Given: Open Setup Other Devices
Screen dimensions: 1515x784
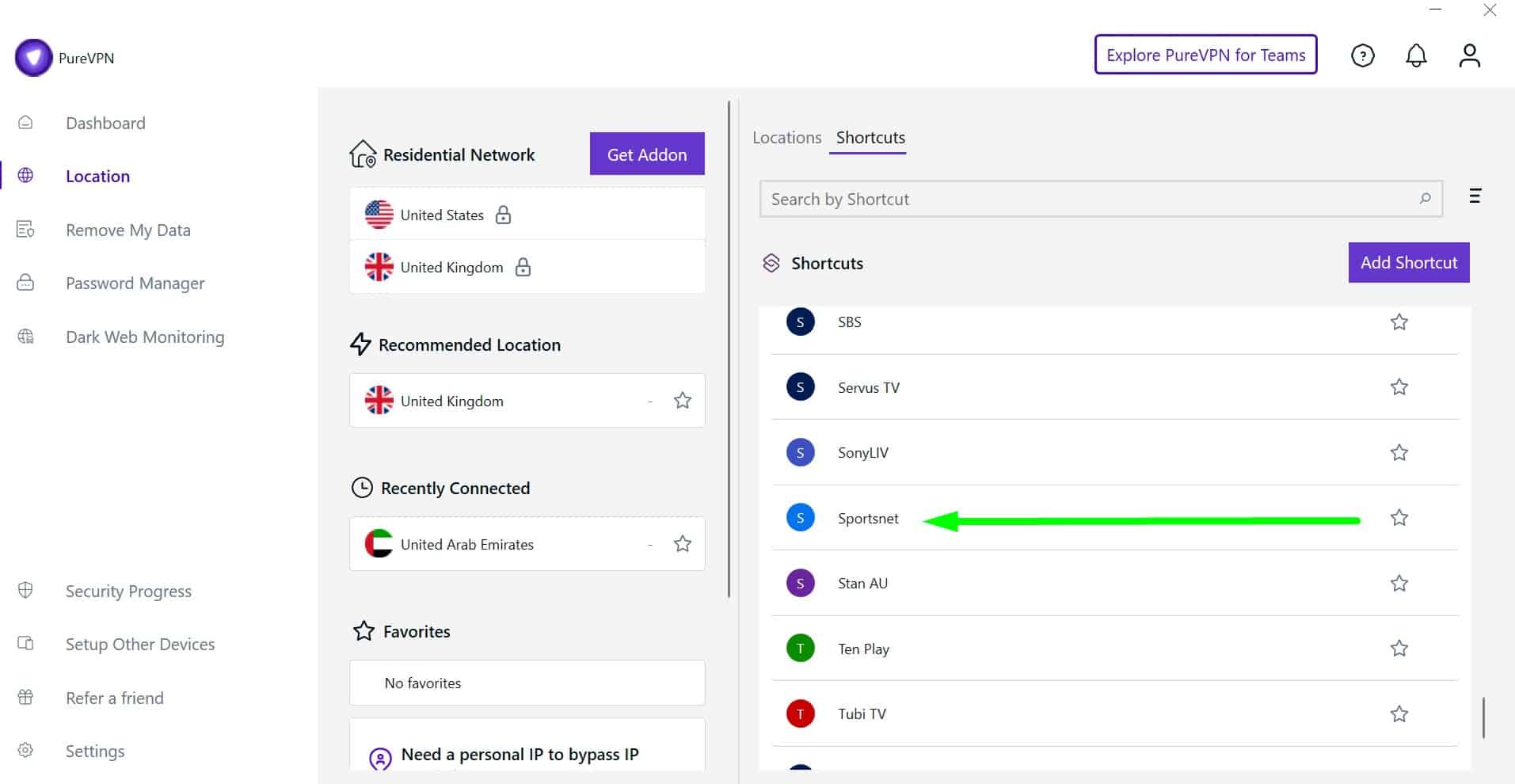Looking at the screenshot, I should point(140,644).
